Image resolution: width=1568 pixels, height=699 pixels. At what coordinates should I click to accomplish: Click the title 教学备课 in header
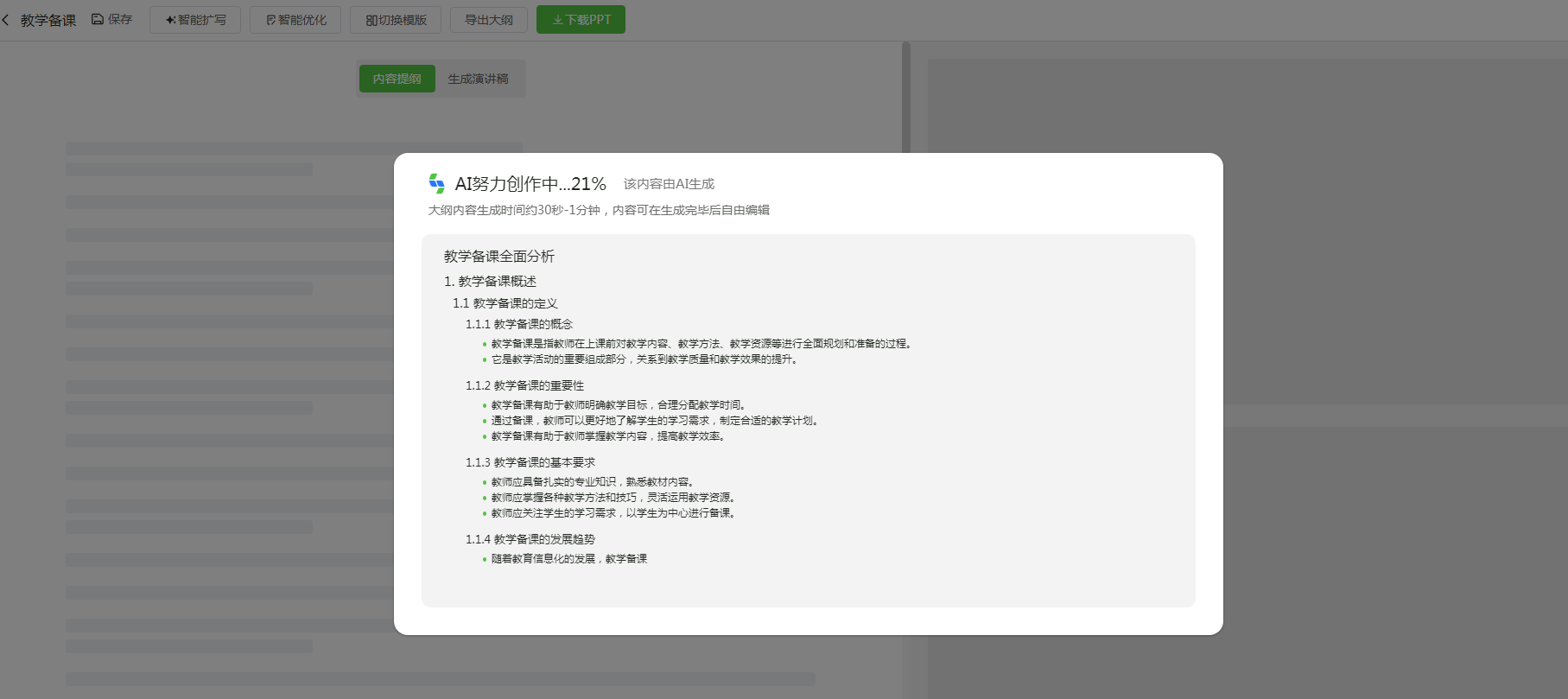[x=48, y=20]
